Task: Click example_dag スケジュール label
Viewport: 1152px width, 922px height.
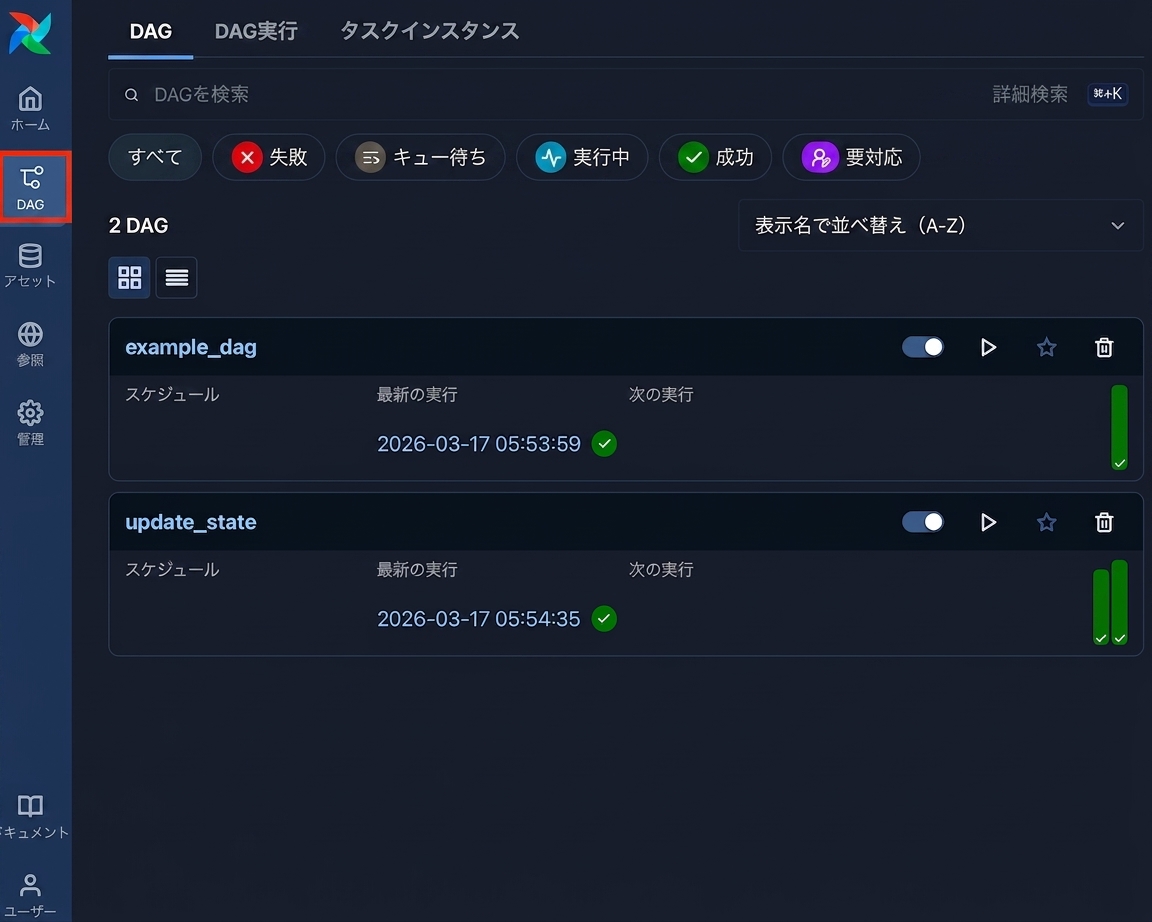Action: coord(172,395)
